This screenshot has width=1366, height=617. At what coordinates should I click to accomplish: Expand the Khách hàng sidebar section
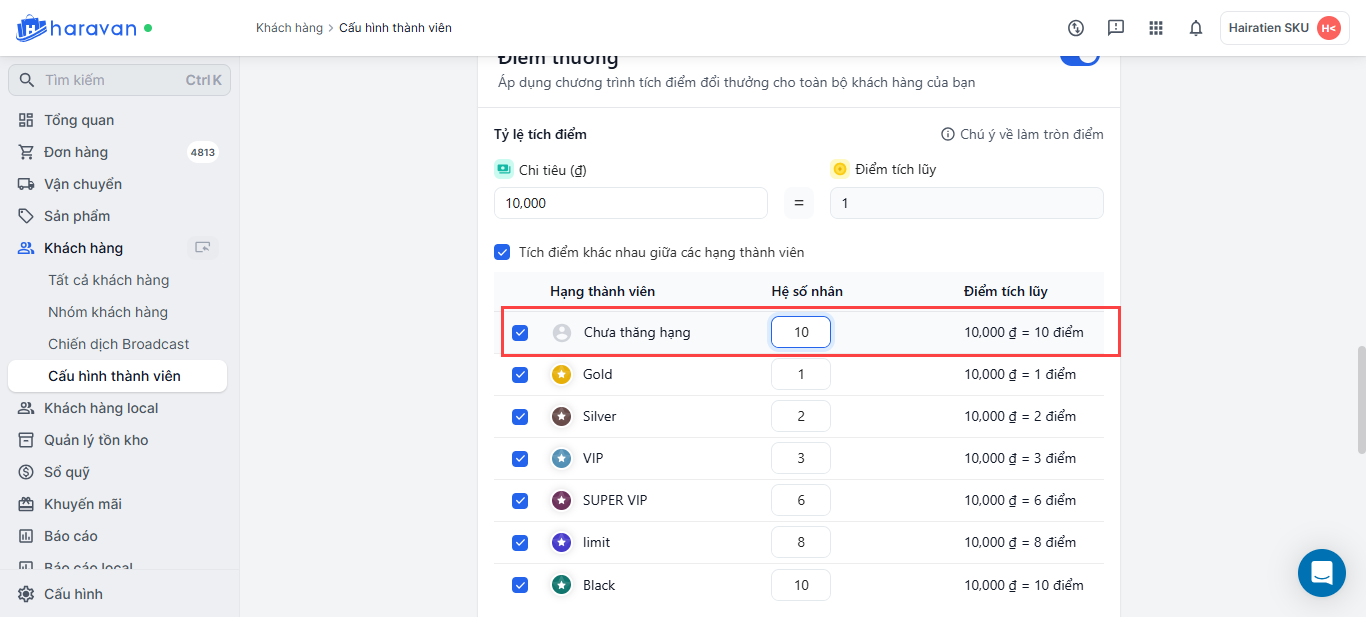(84, 248)
